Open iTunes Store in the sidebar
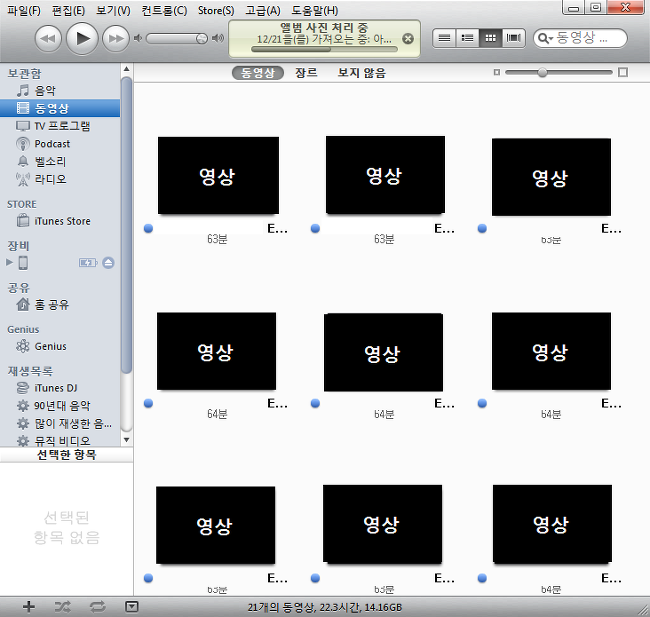The width and height of the screenshot is (650, 617). coord(60,221)
